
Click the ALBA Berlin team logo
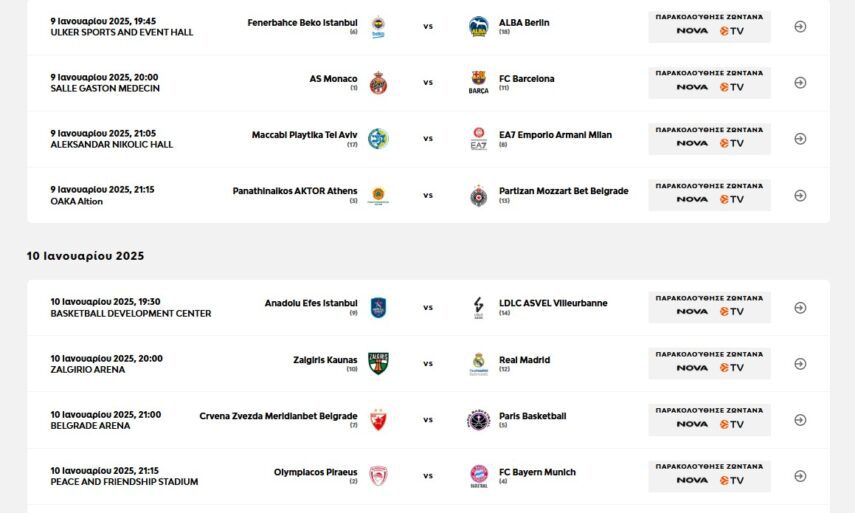(x=479, y=26)
